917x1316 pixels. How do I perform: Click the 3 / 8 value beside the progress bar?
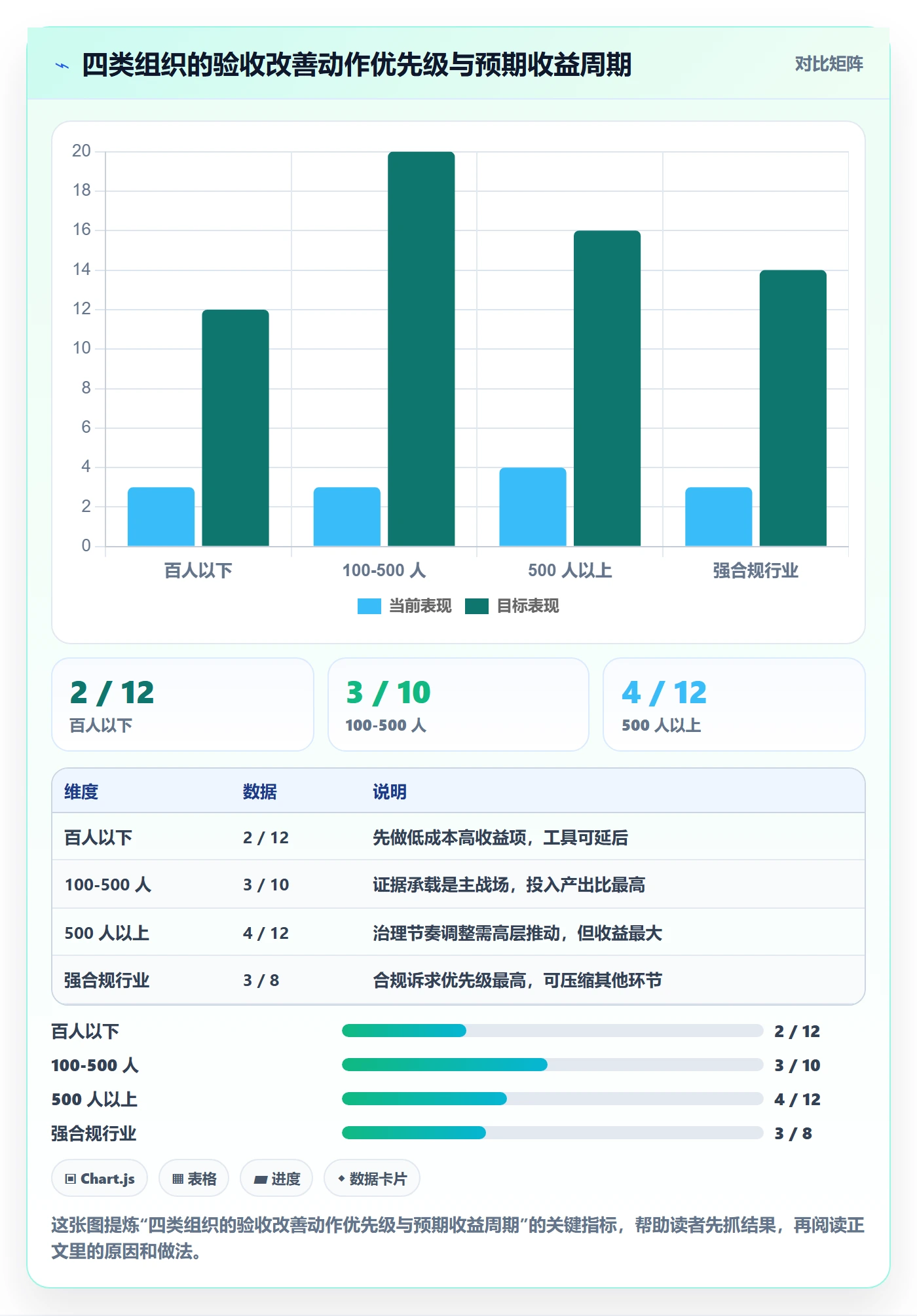click(793, 1133)
